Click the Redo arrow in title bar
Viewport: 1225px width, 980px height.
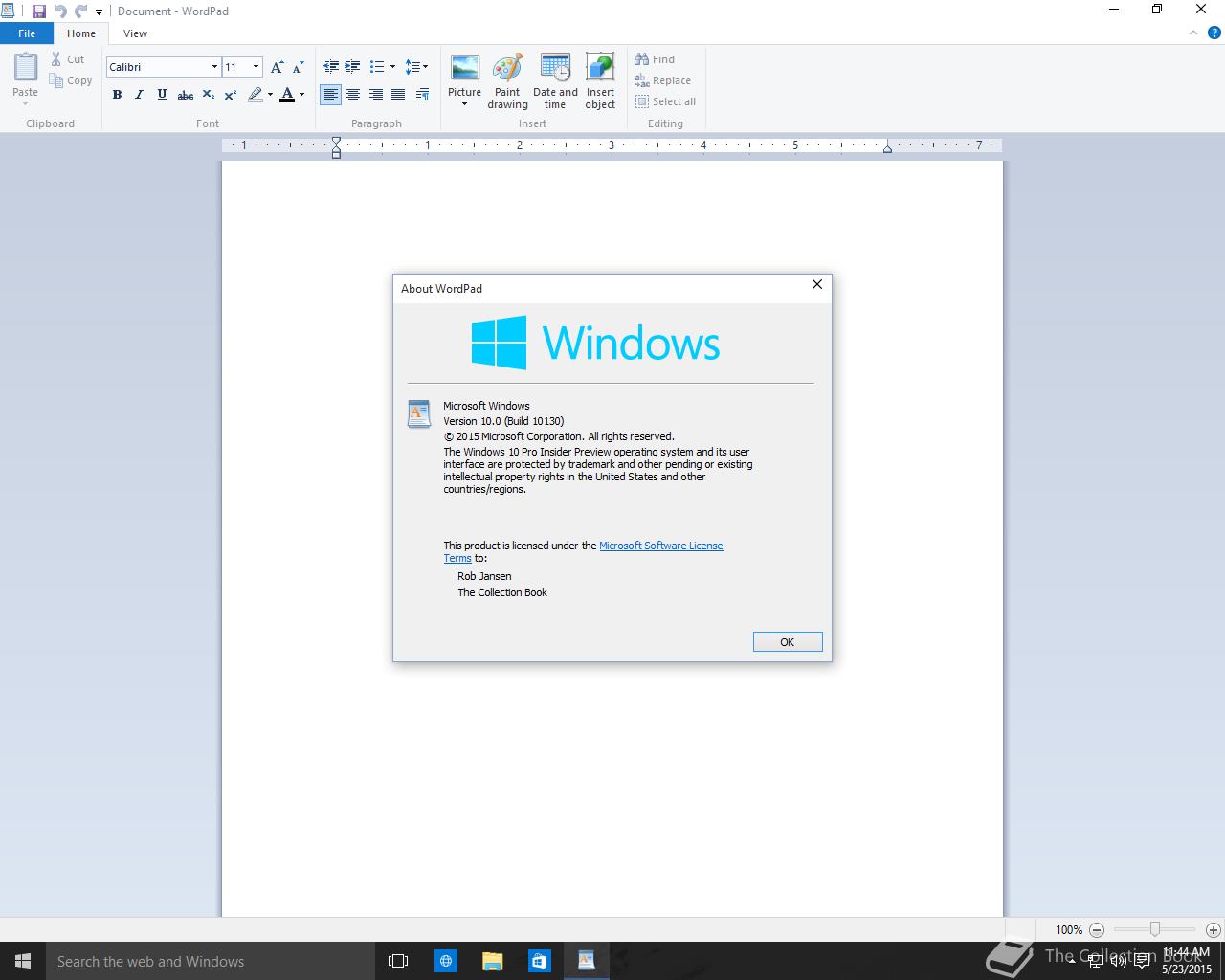(x=80, y=11)
